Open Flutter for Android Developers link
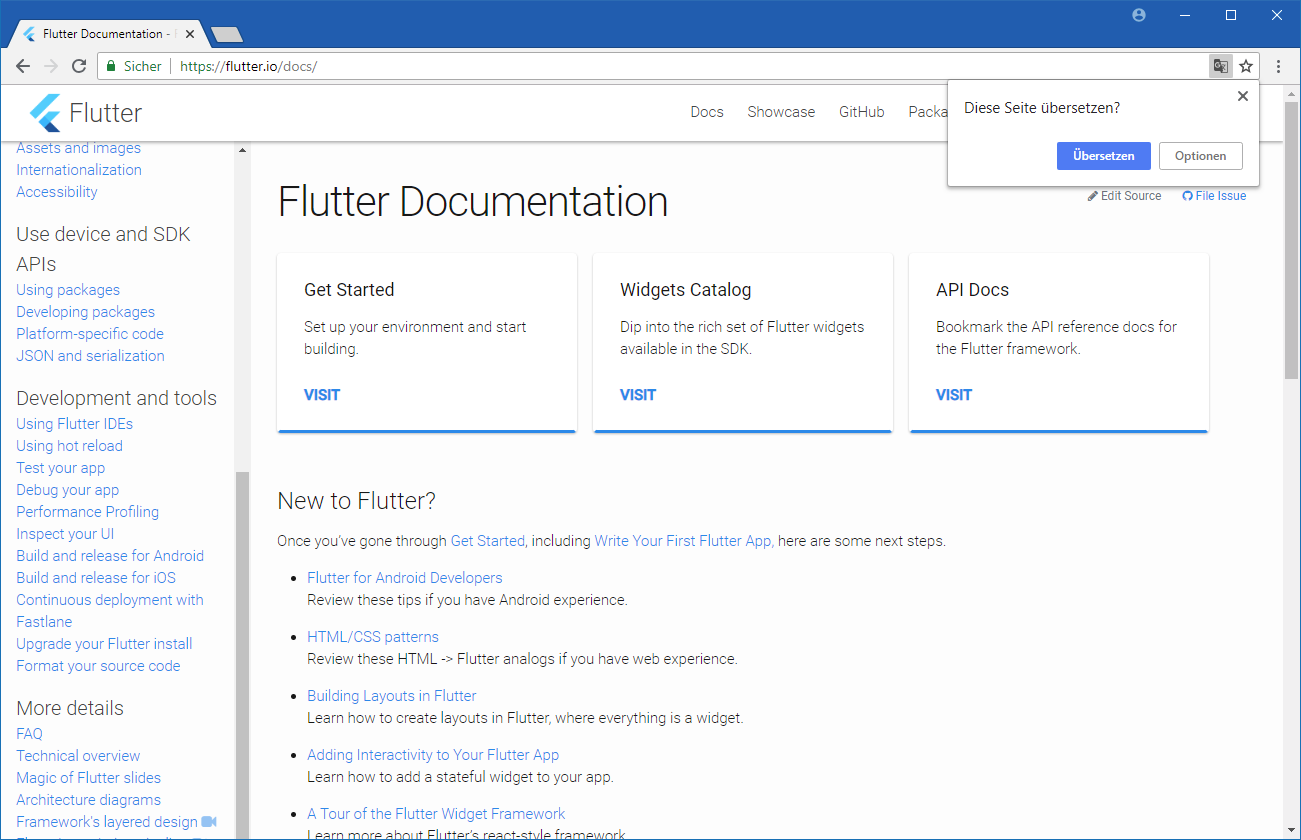 click(405, 578)
